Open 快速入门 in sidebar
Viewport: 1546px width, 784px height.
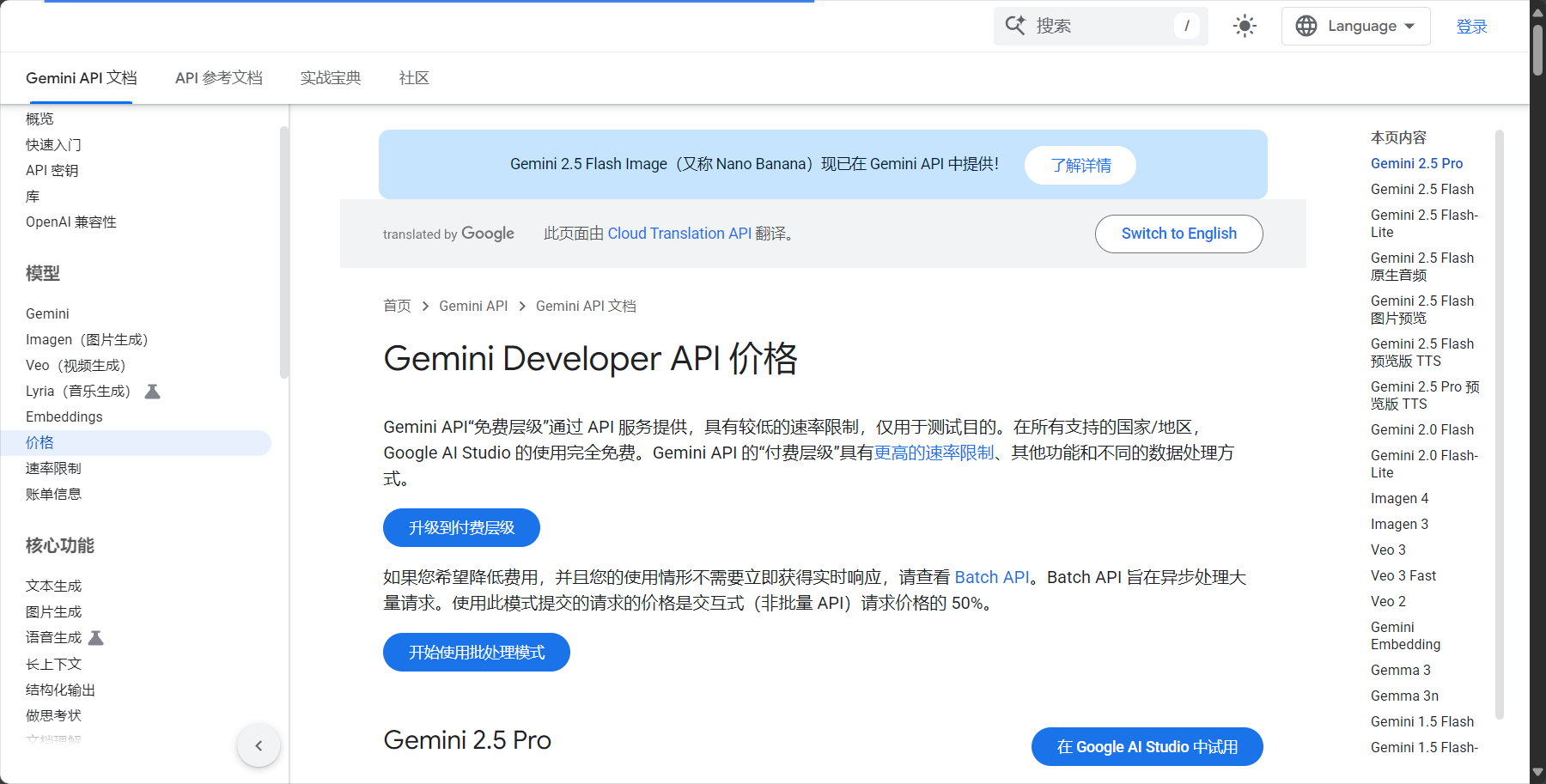tap(53, 145)
